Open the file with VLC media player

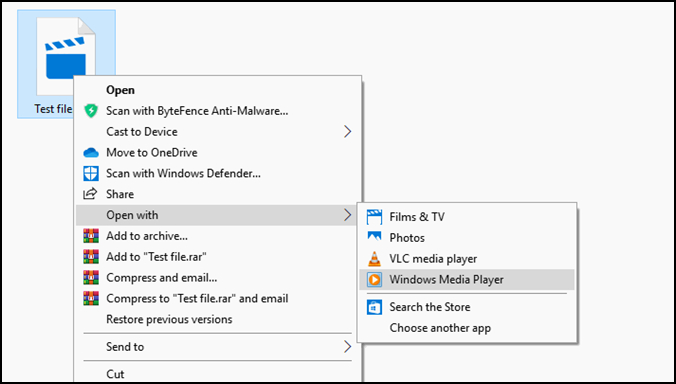[467, 259]
